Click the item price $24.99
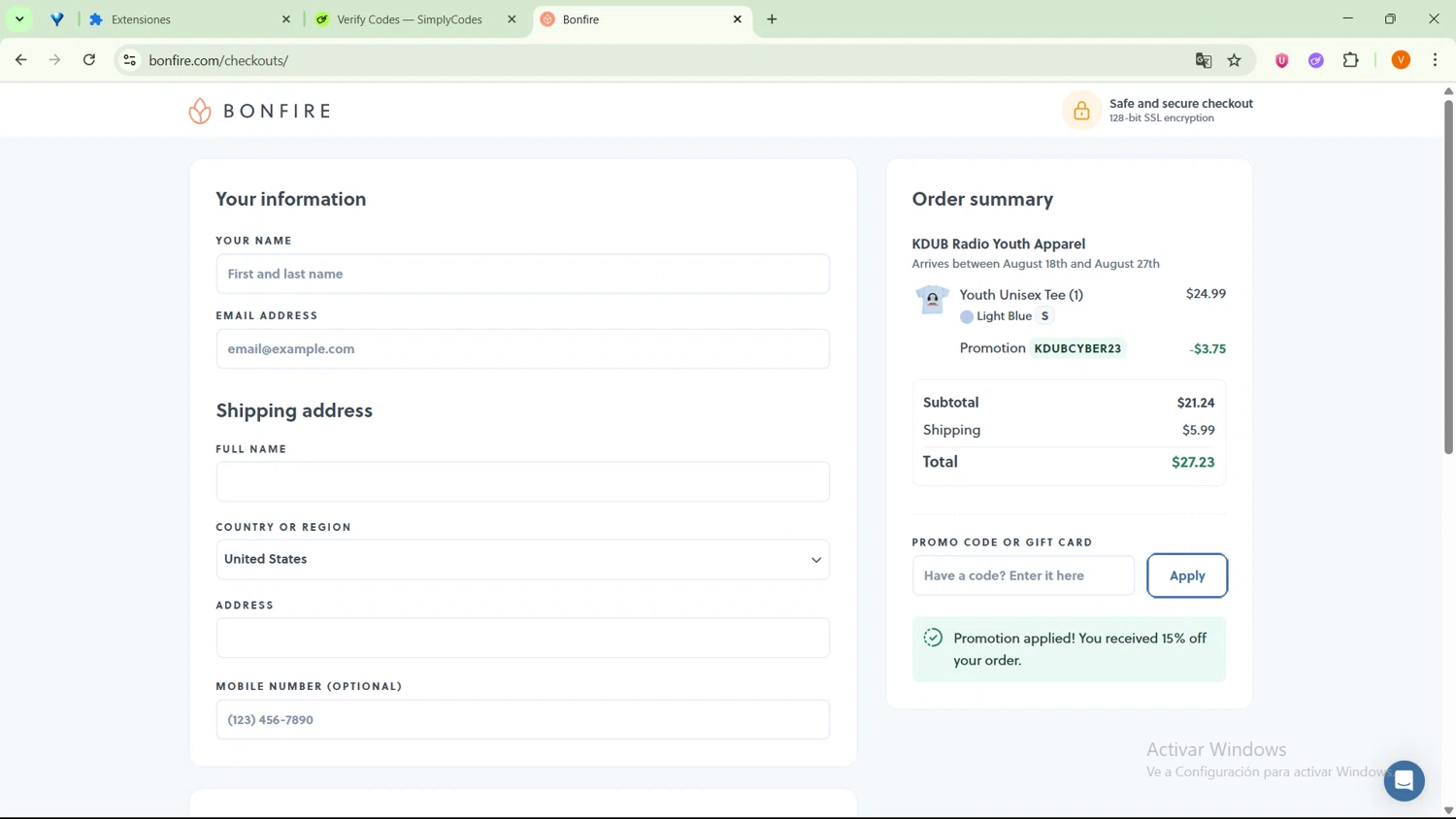The height and width of the screenshot is (819, 1456). pyautogui.click(x=1206, y=293)
